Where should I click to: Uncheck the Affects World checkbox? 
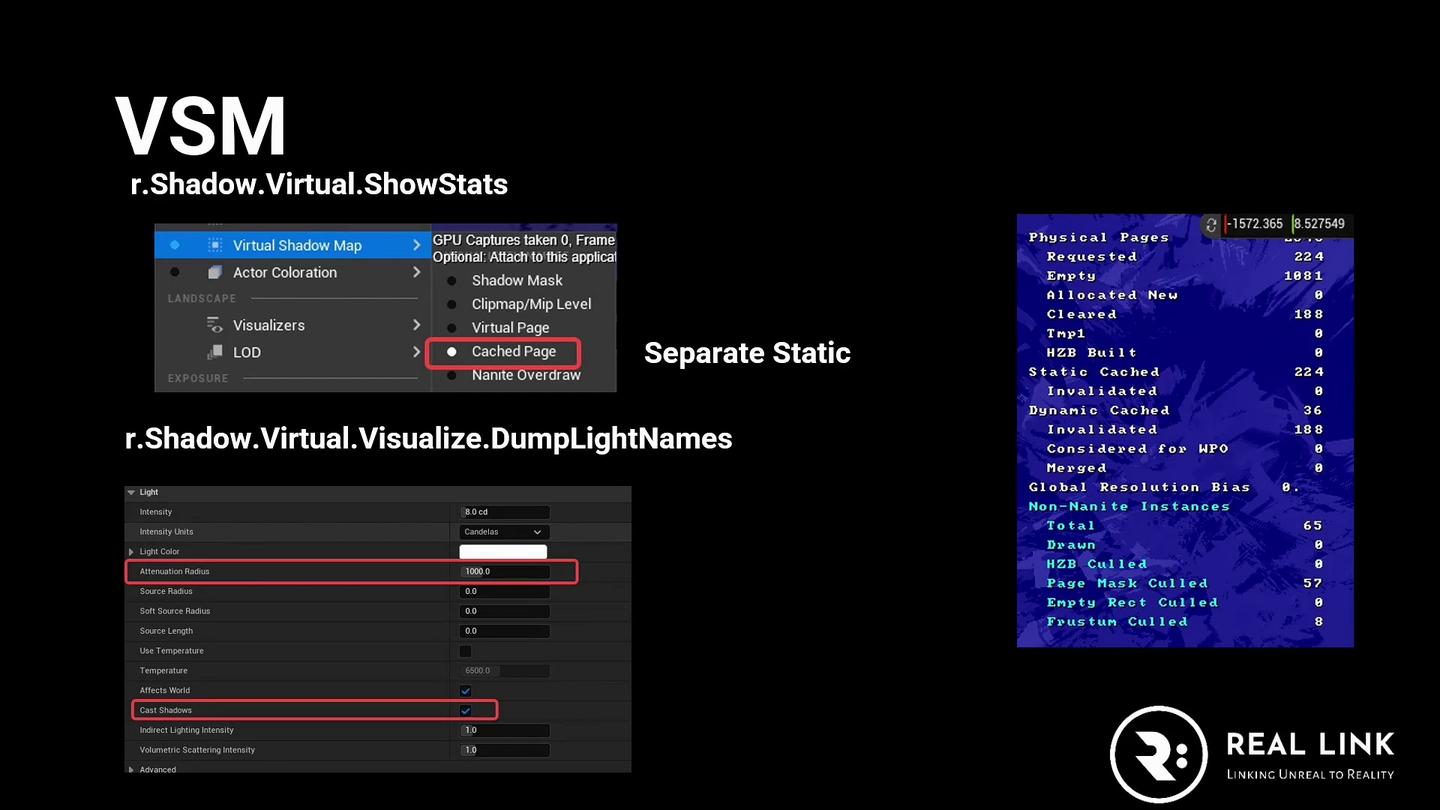[x=465, y=691]
